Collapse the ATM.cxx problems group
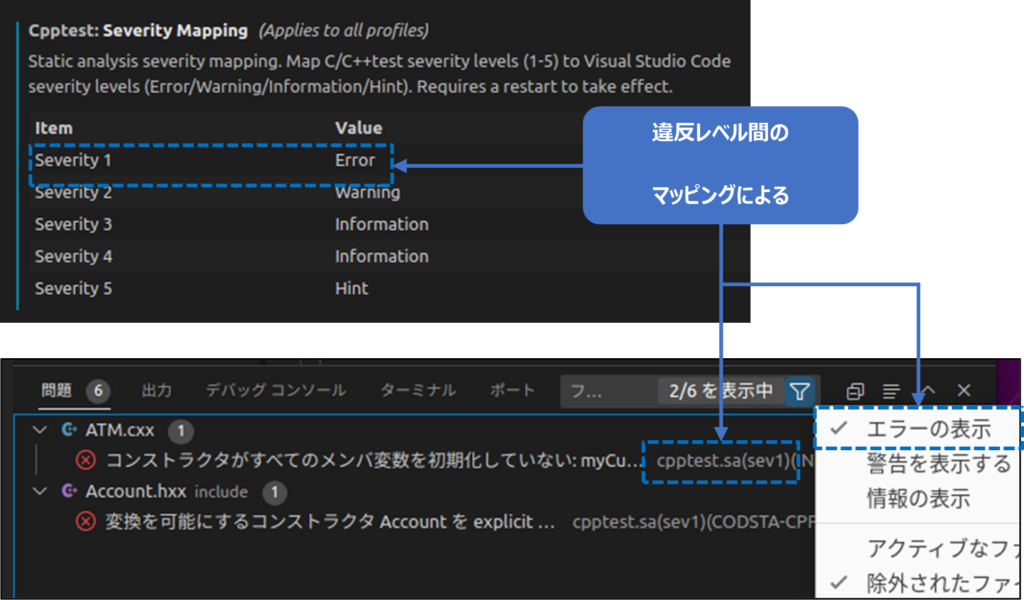 (40, 430)
